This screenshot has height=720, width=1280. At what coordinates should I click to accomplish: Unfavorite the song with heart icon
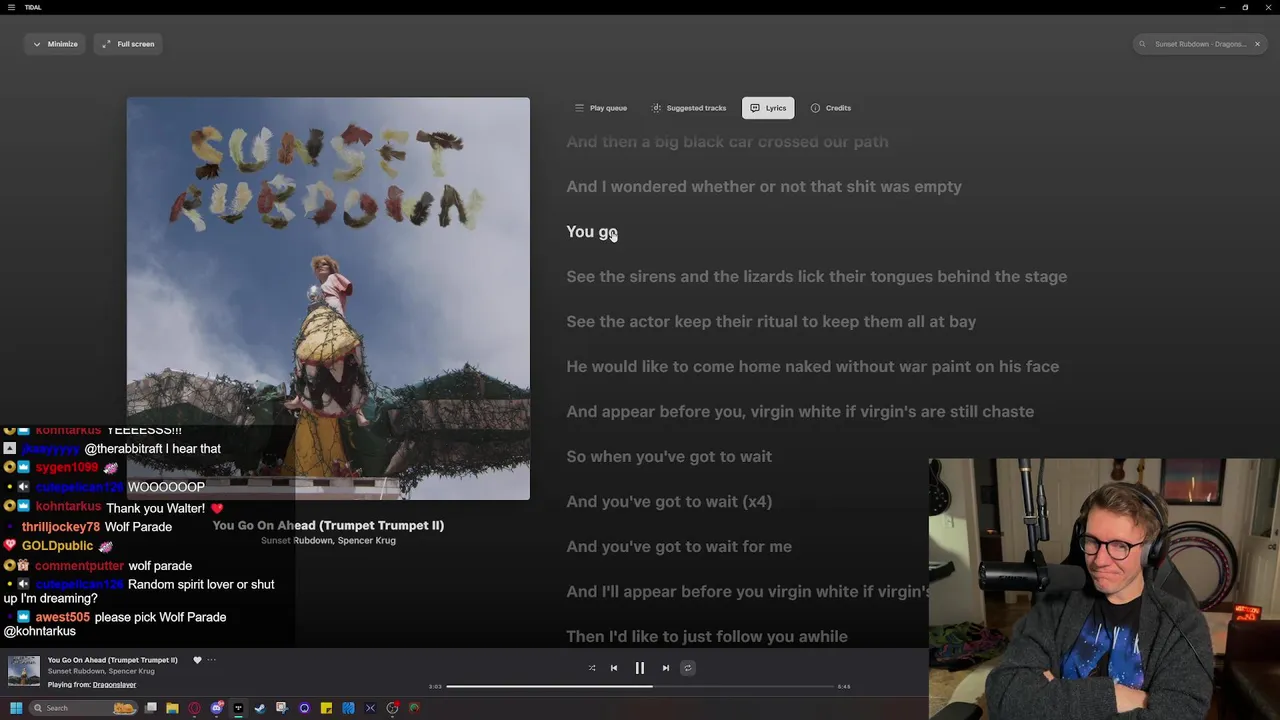click(x=197, y=660)
